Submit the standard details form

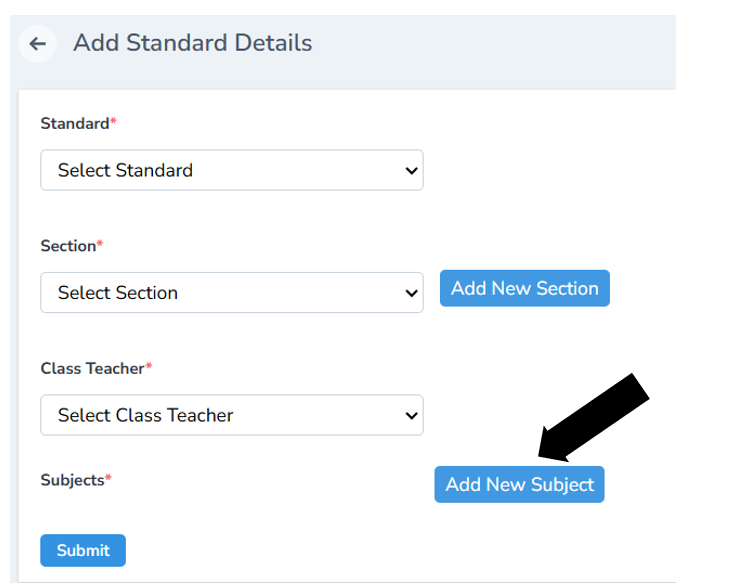(83, 550)
